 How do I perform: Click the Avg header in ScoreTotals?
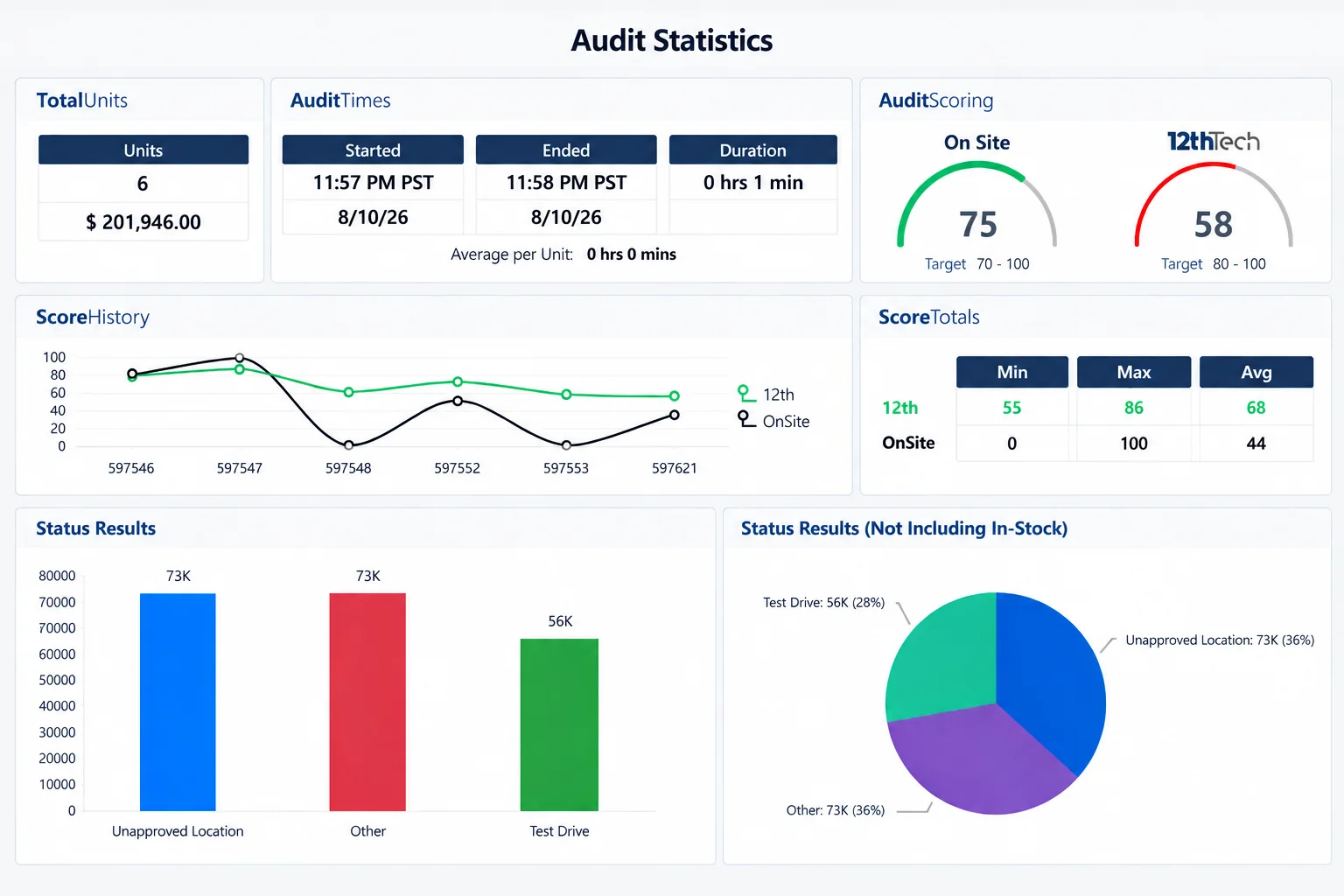tap(1256, 372)
